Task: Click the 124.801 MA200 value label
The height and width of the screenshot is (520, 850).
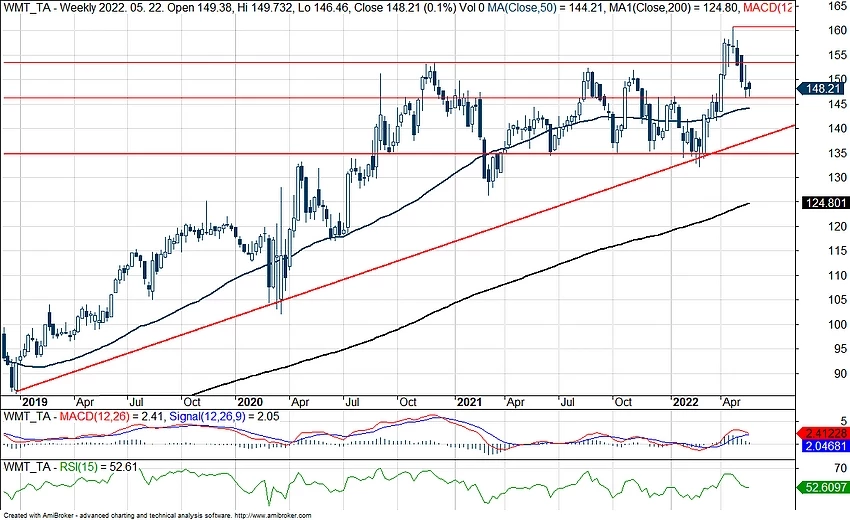Action: click(825, 203)
